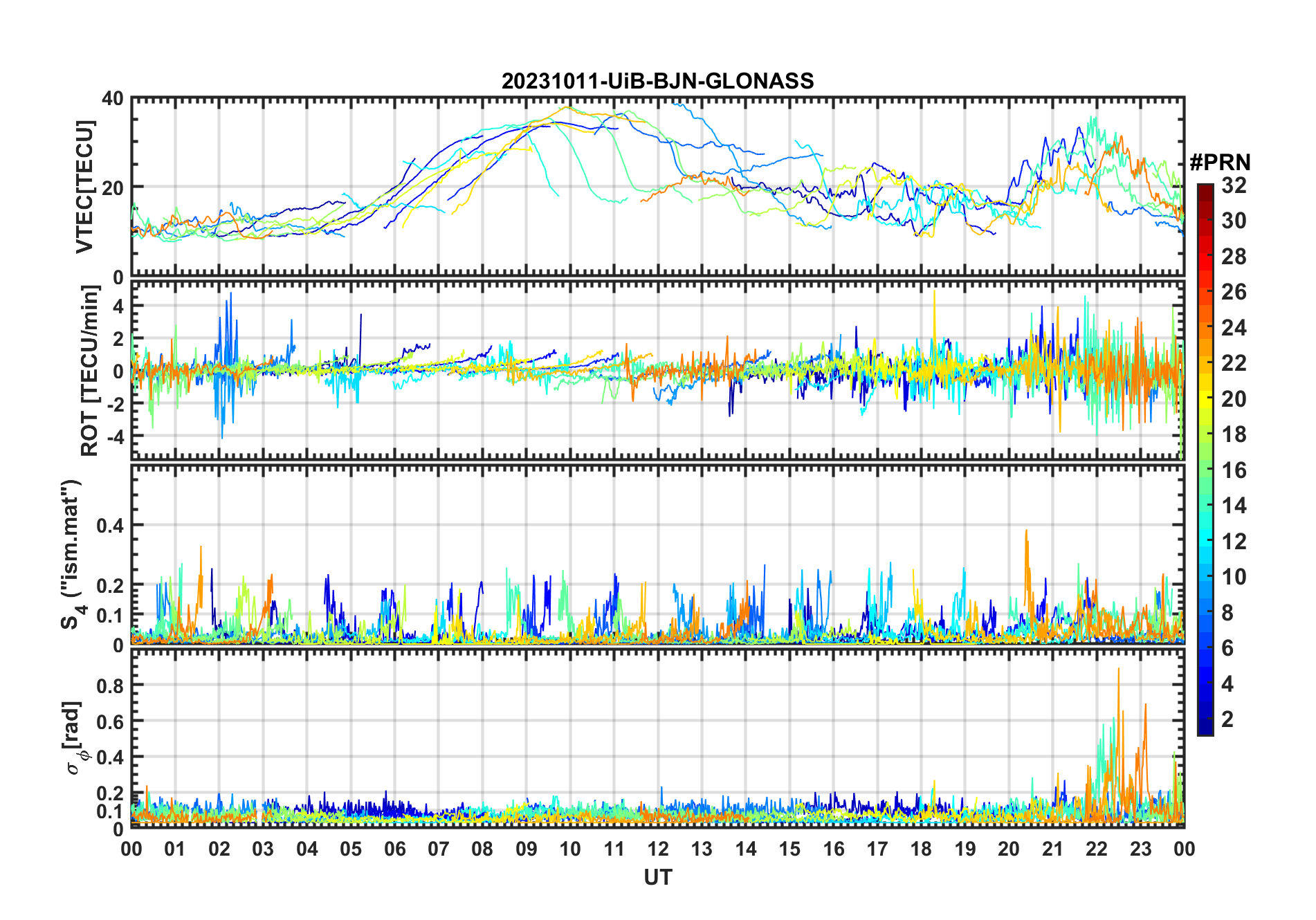Click the sigma-phi axis tick label 0.8

point(111,686)
